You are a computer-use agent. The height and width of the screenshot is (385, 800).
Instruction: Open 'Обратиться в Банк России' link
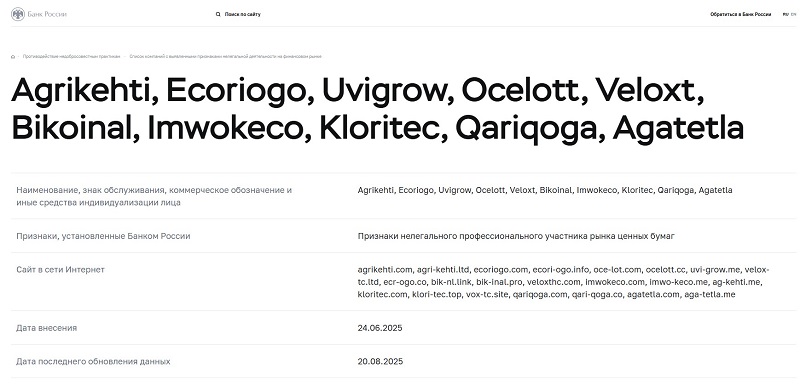coord(740,15)
